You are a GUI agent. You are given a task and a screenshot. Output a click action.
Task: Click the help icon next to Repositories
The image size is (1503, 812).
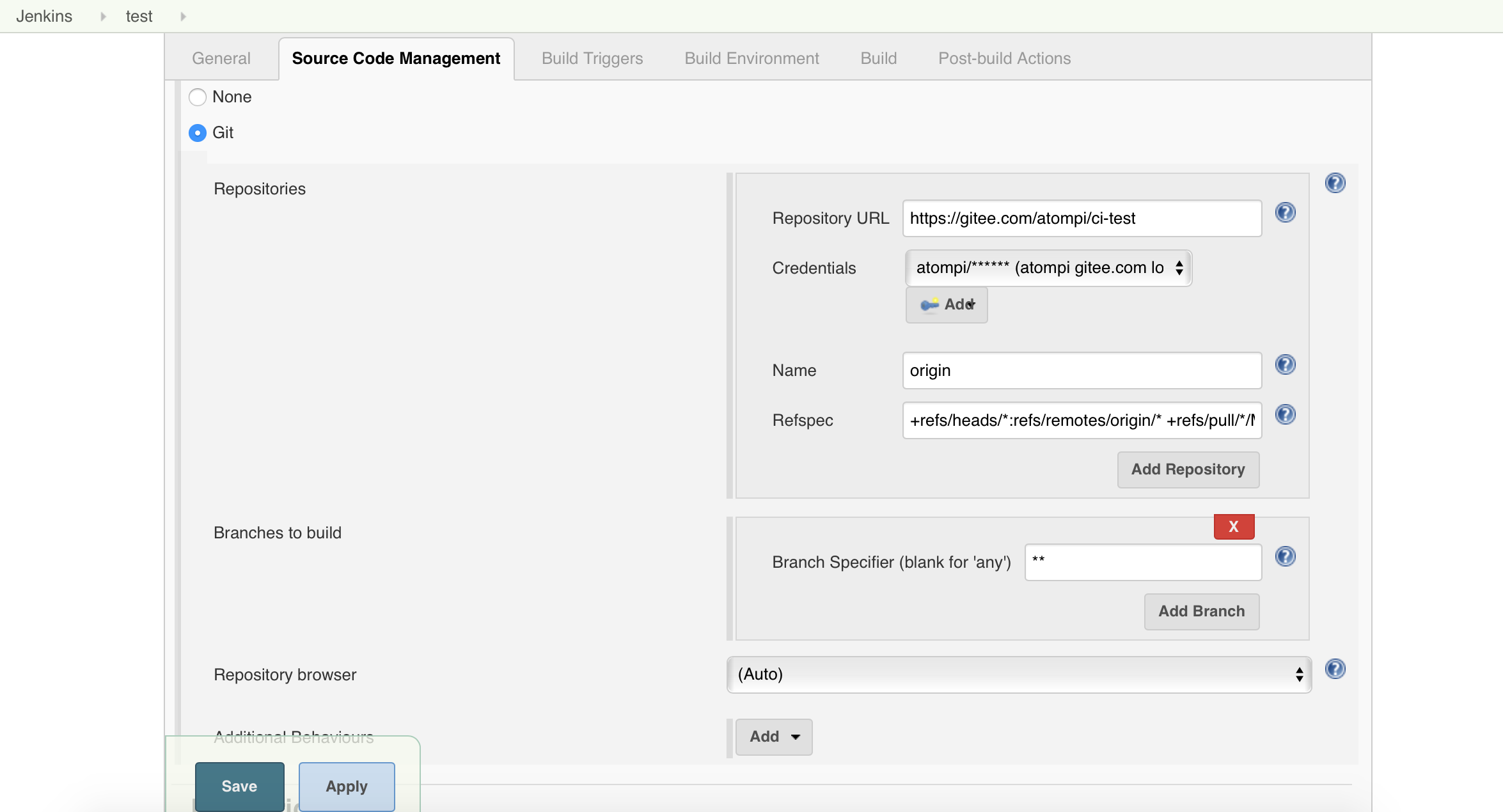[1335, 183]
